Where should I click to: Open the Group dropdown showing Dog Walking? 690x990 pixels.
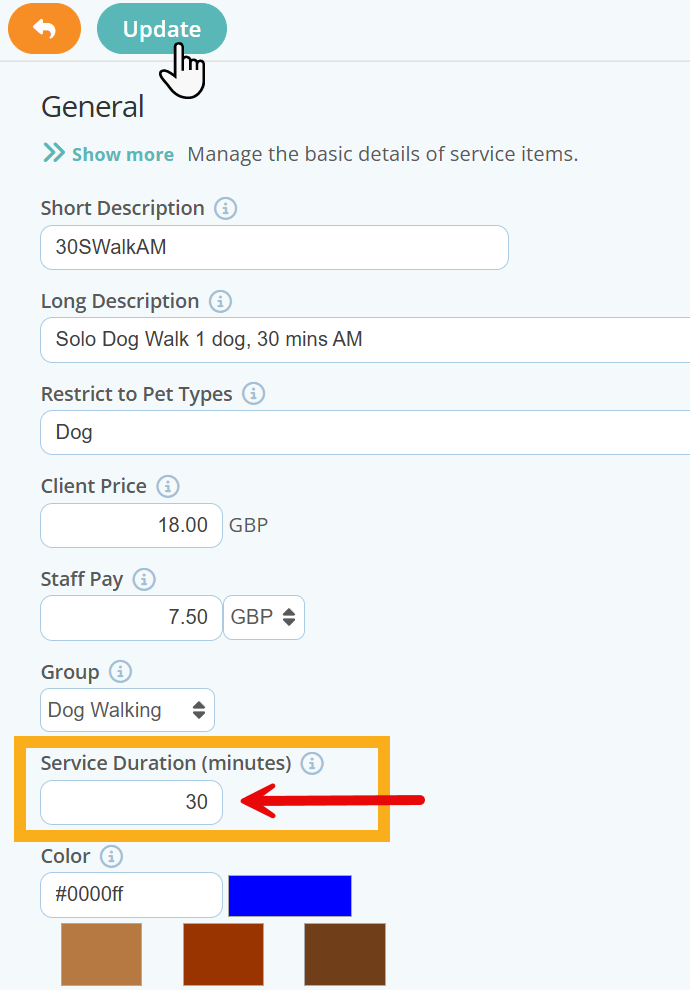click(x=127, y=709)
